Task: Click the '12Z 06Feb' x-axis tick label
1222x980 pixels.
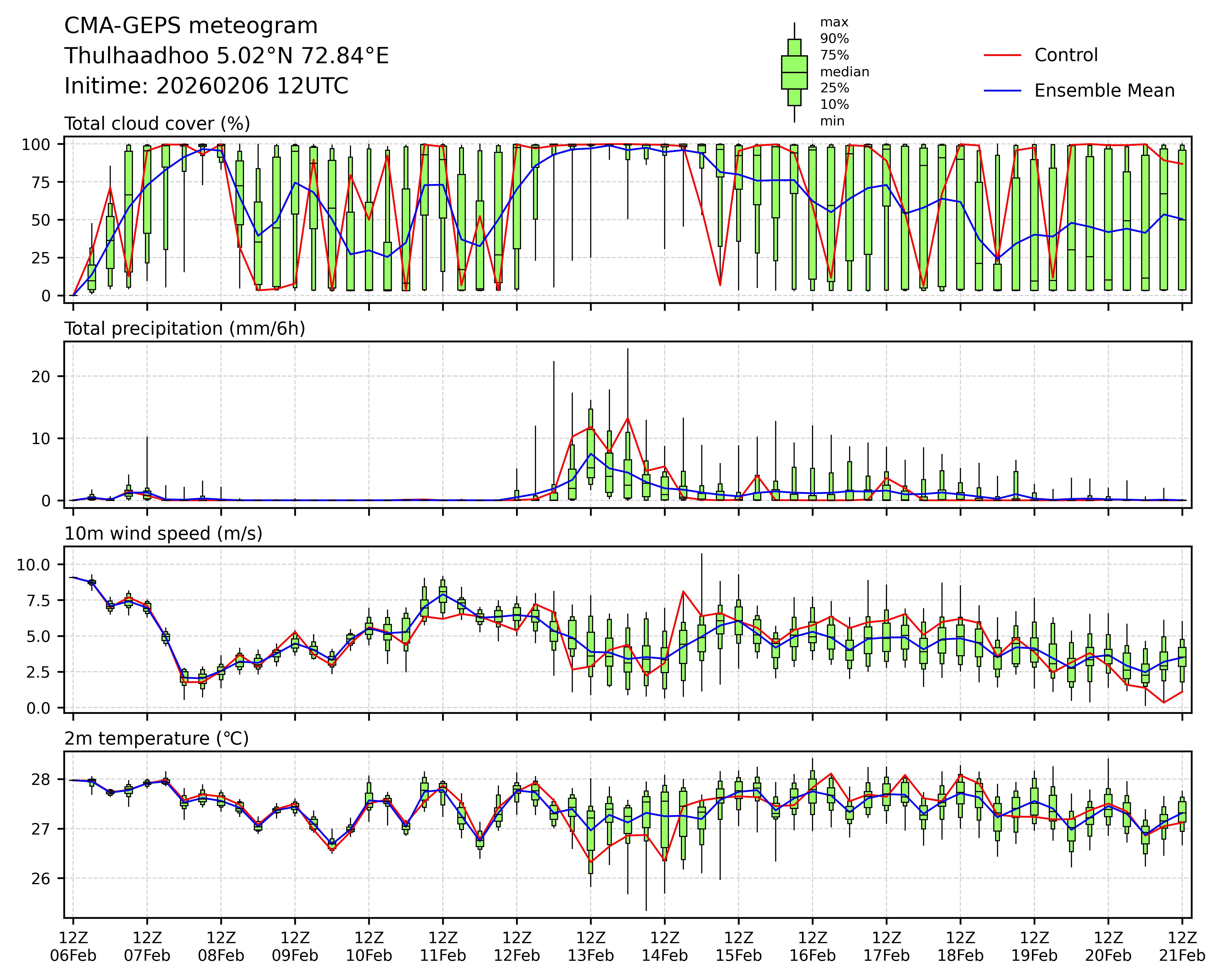Action: point(73,946)
